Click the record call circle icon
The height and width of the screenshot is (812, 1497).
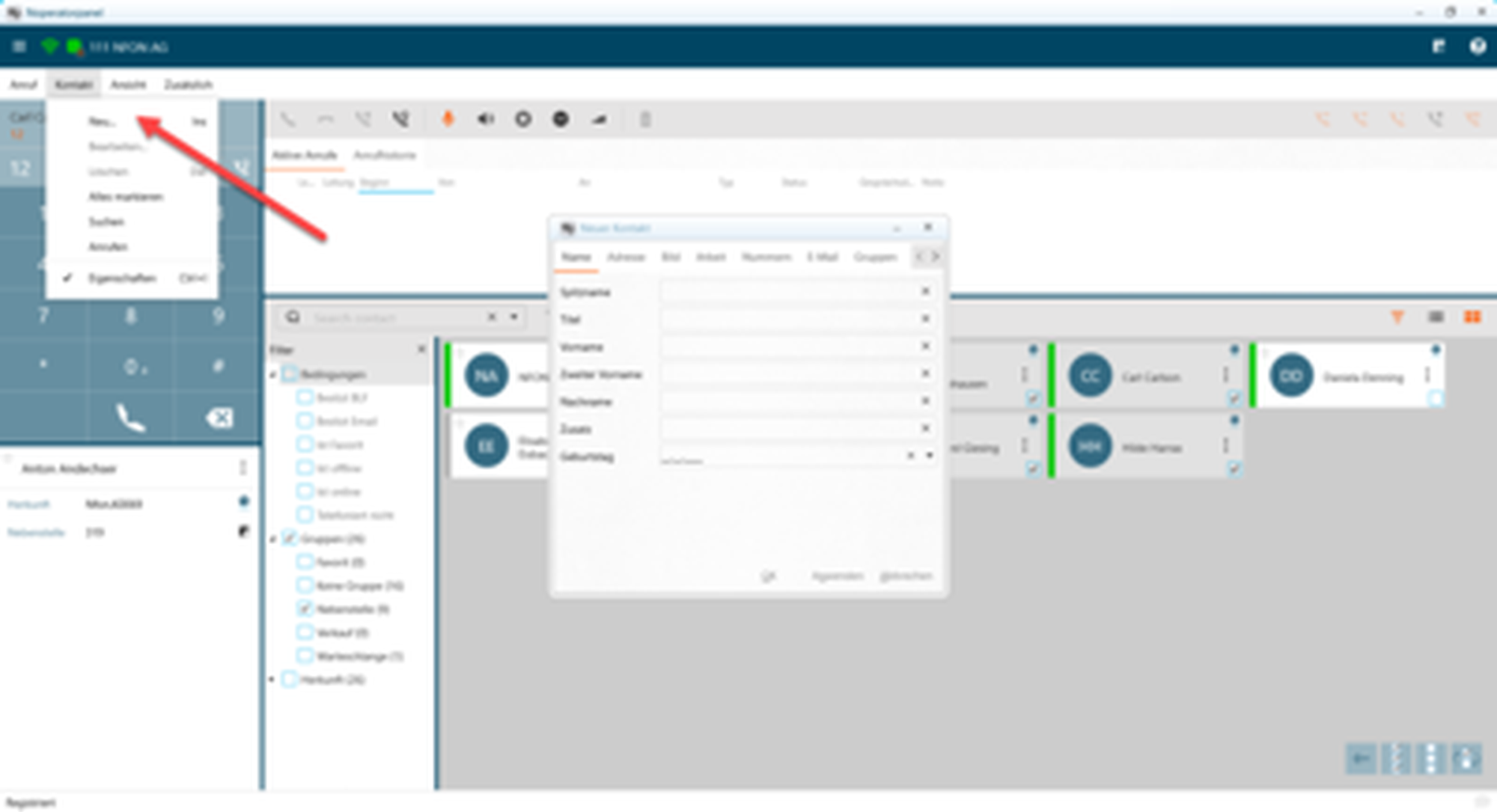[523, 119]
